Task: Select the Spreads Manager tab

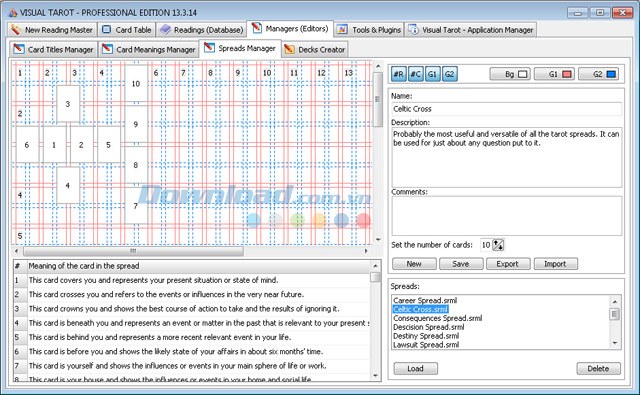Action: point(240,48)
